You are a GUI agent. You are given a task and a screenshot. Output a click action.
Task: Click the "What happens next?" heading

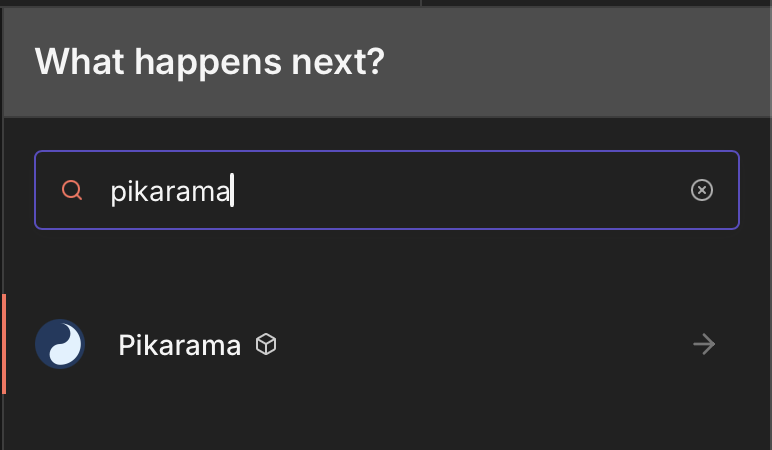coord(209,63)
